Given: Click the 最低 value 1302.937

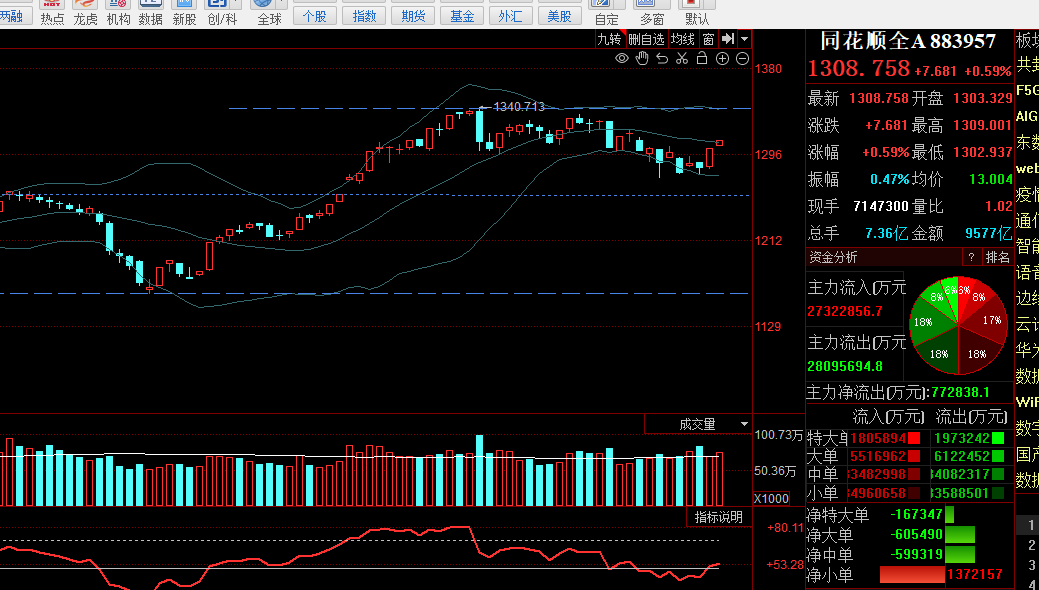Looking at the screenshot, I should click(983, 152).
